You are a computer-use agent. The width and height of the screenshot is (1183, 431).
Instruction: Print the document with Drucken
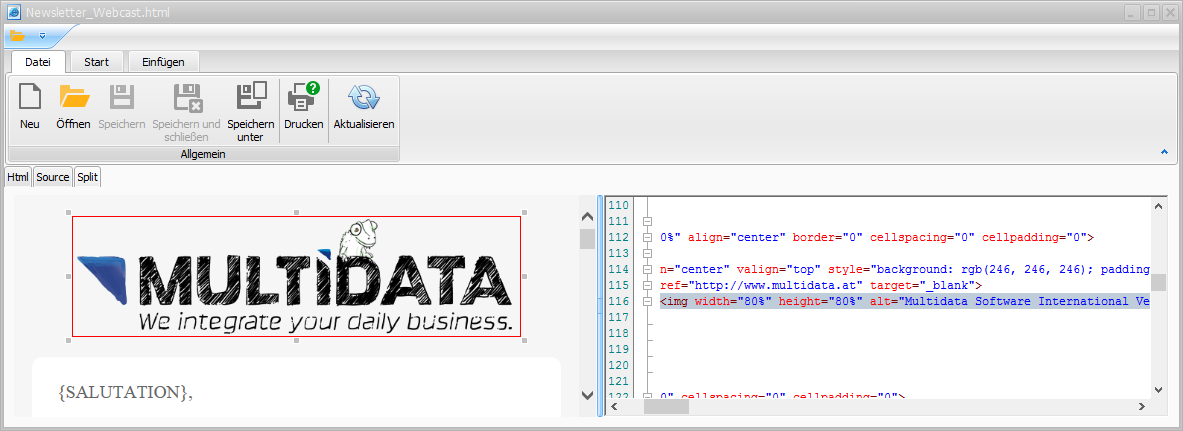pyautogui.click(x=304, y=96)
